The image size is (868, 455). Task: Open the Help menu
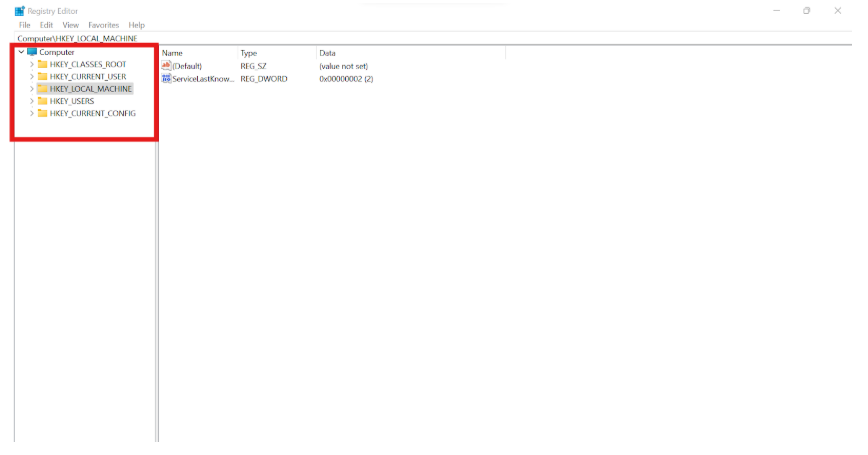coord(136,25)
